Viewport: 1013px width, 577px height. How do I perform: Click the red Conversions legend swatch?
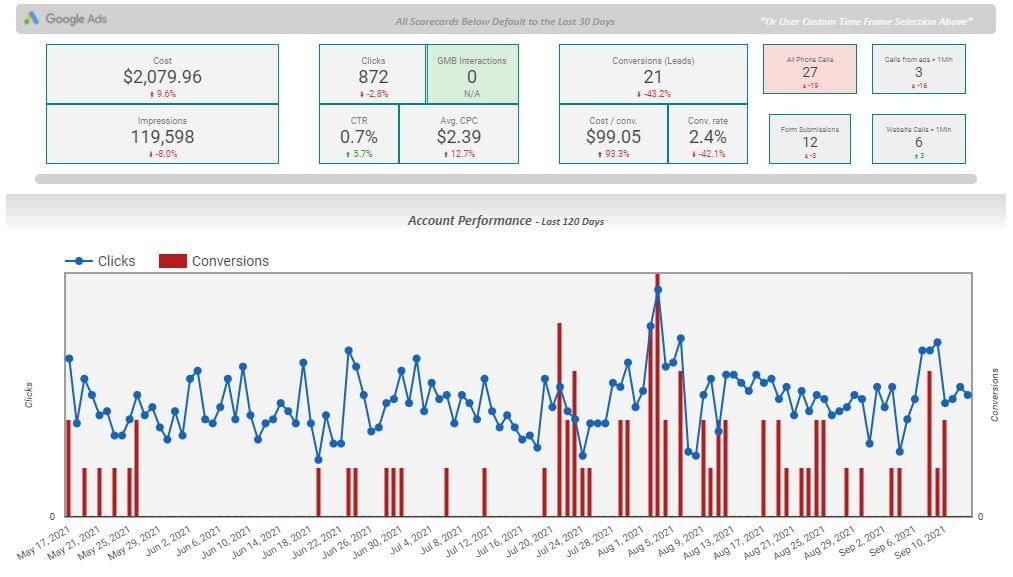pos(173,261)
